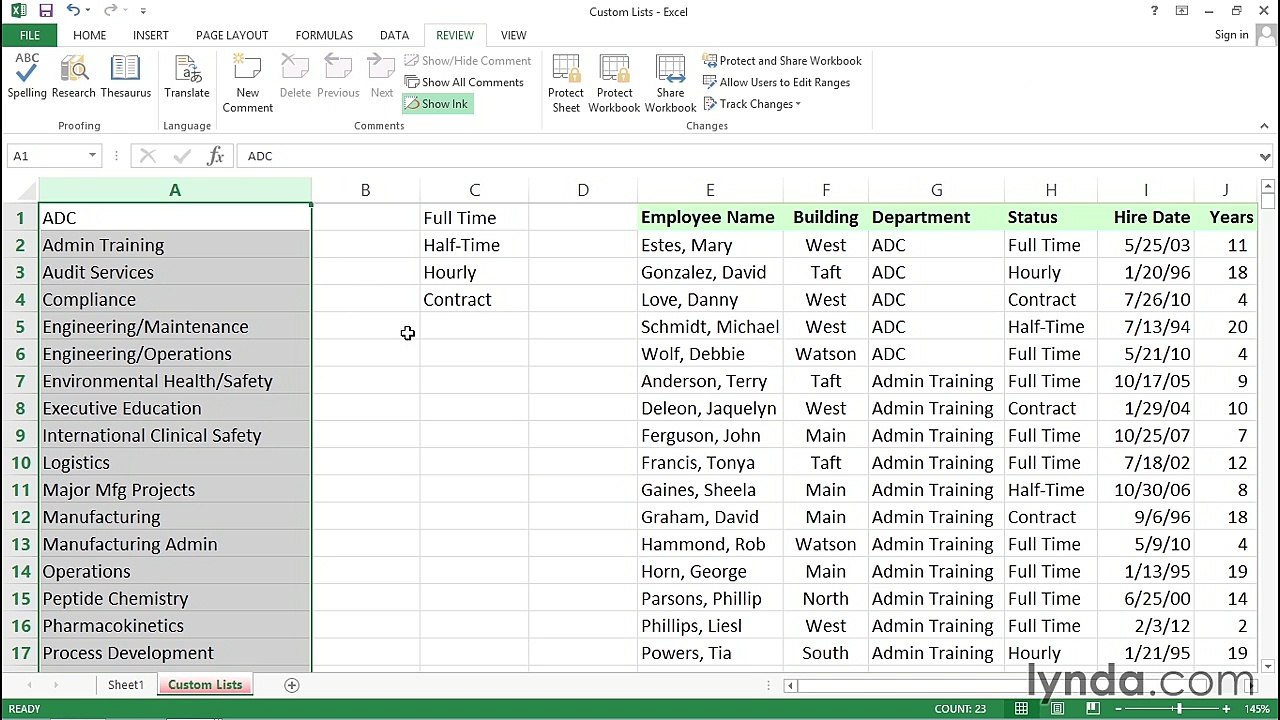Viewport: 1280px width, 720px height.
Task: Go to Next comment
Action: [x=382, y=77]
